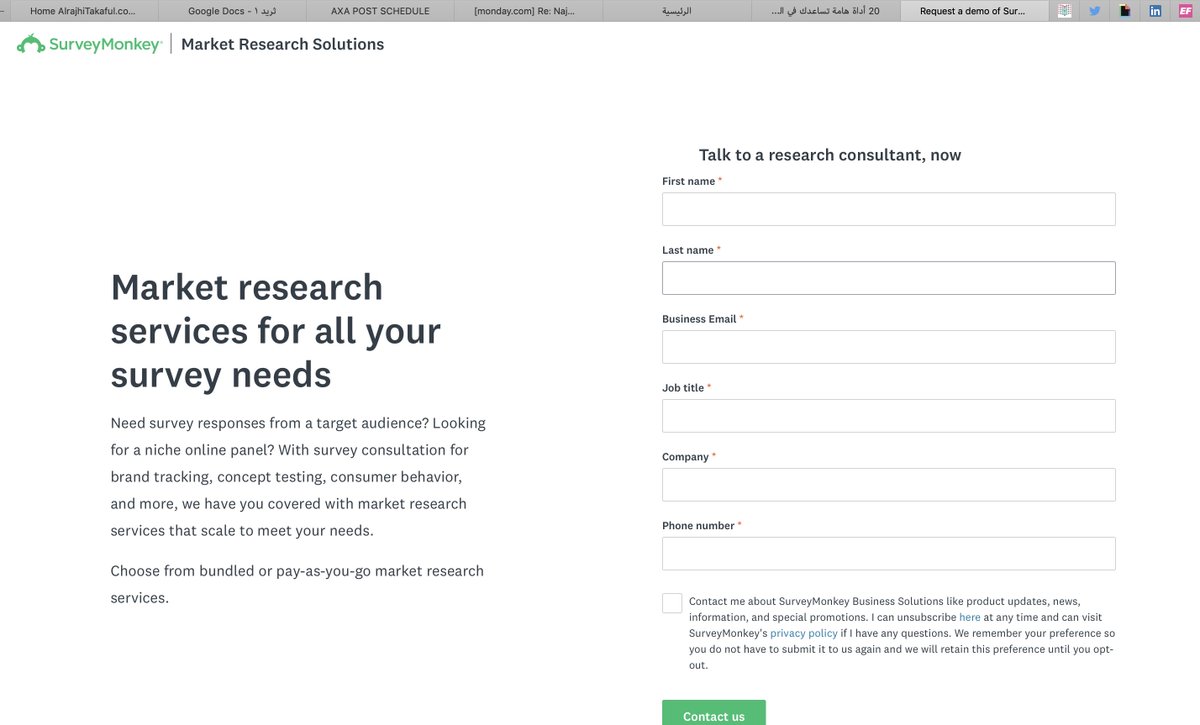This screenshot has width=1200, height=725.
Task: Click the 'Last name' label
Action: 687,250
